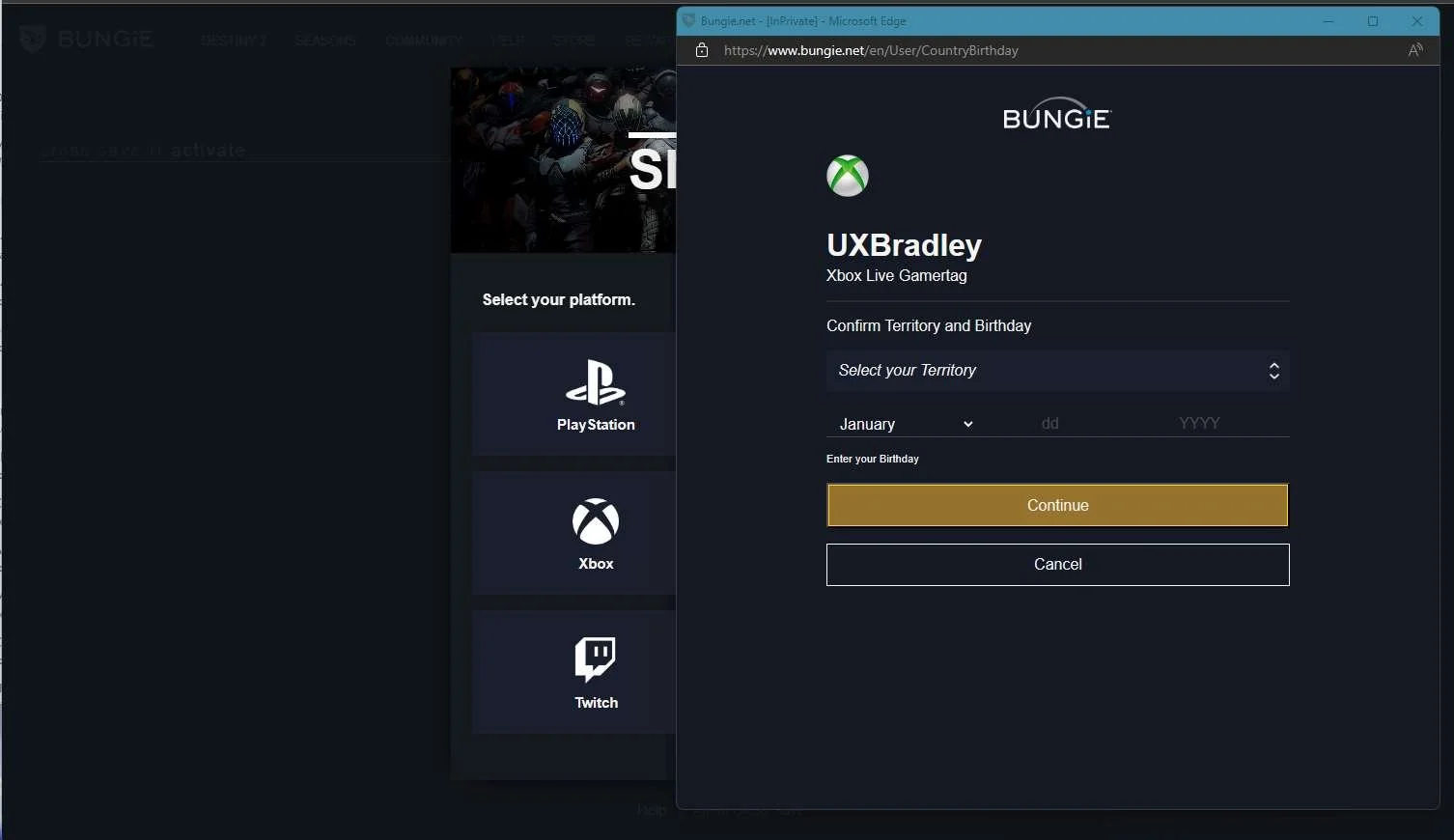Click the Cancel button

tap(1057, 565)
